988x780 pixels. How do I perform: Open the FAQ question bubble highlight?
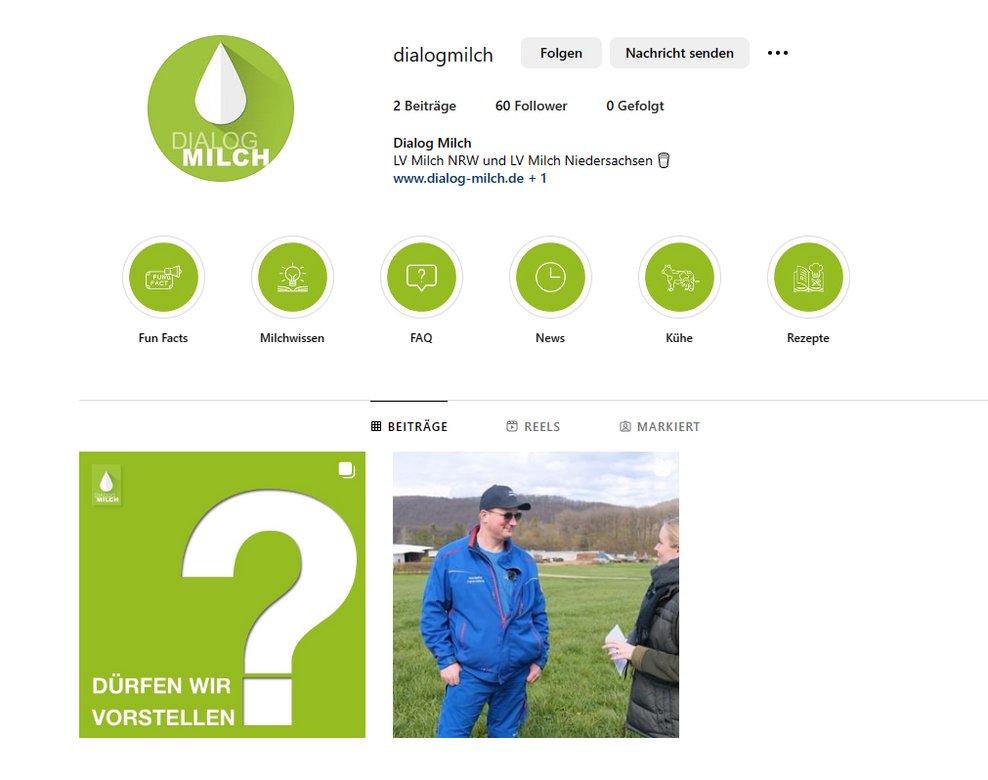422,277
